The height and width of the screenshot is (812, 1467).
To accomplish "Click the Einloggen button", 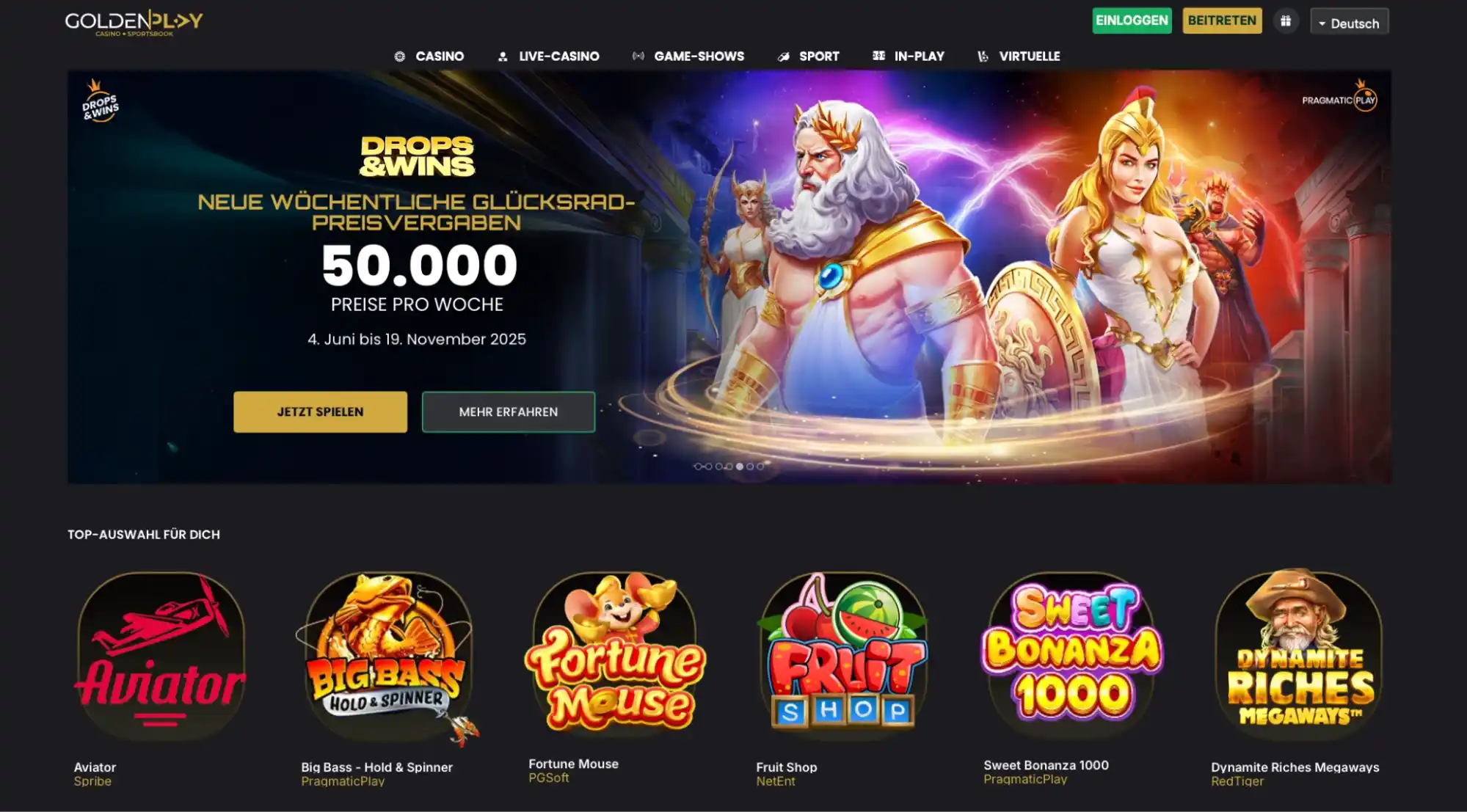I will pyautogui.click(x=1132, y=21).
